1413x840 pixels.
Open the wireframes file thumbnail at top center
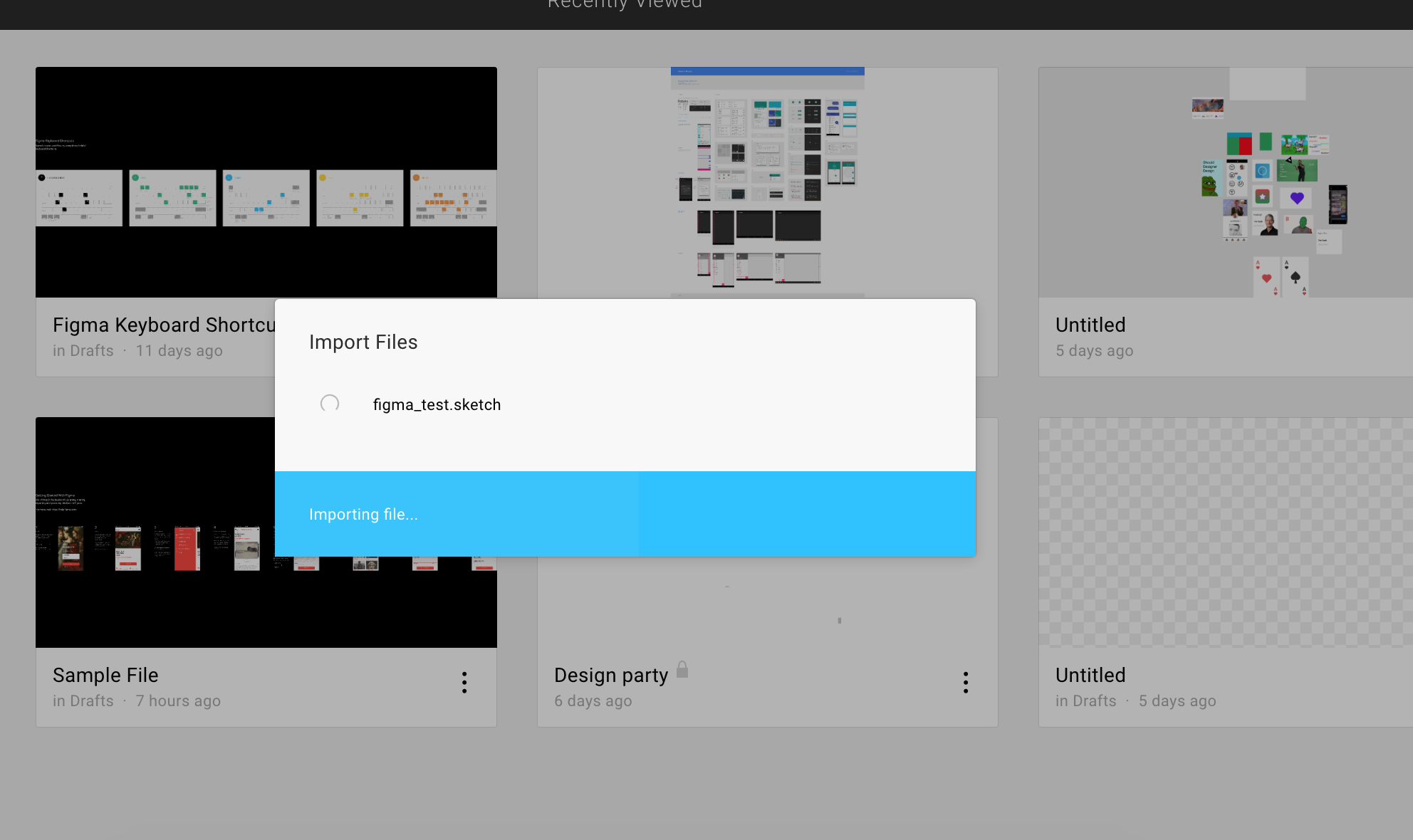tap(767, 182)
